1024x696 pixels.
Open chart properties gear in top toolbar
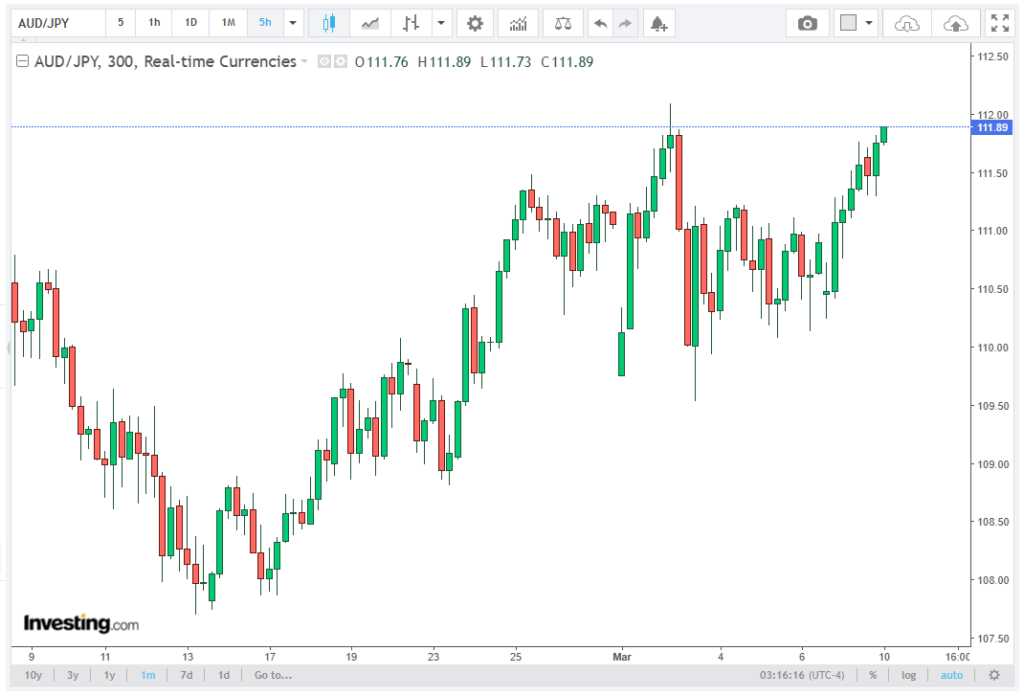(x=475, y=23)
